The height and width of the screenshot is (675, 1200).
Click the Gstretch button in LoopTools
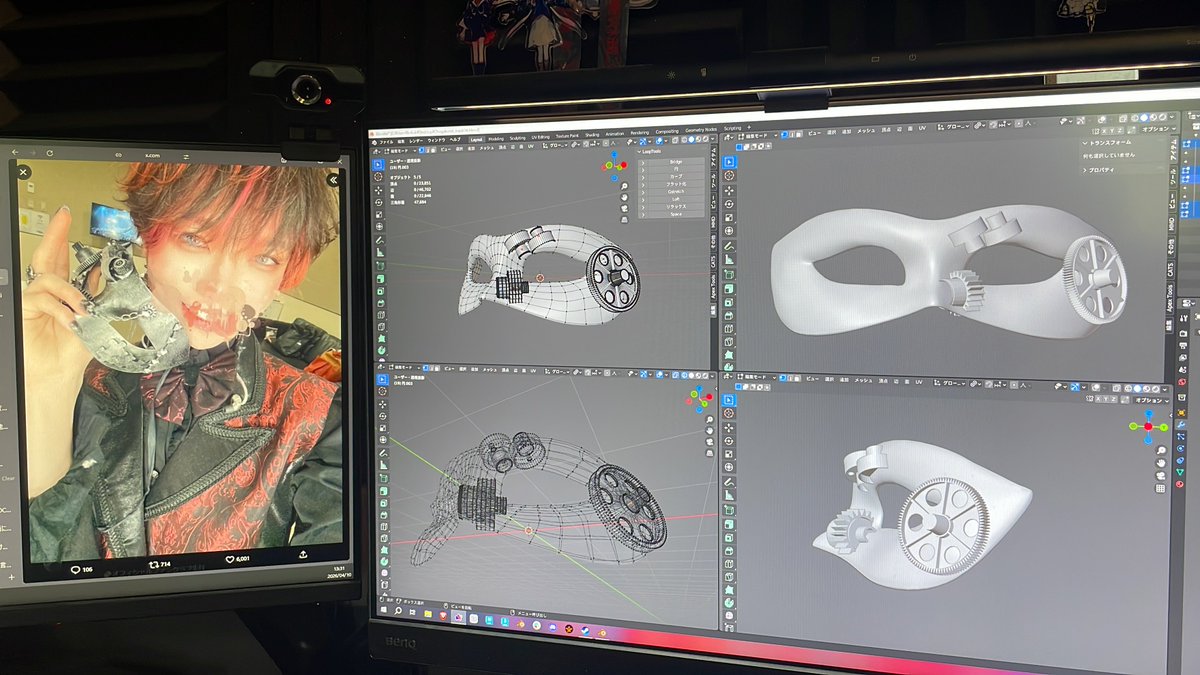(676, 191)
